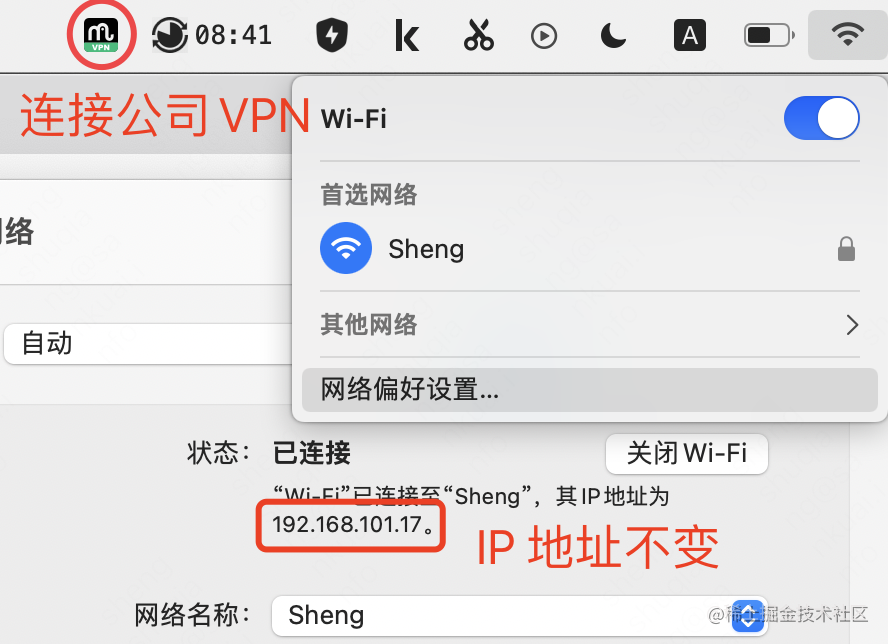Open the 自动 location dropdown
The image size is (888, 644).
pyautogui.click(x=148, y=344)
